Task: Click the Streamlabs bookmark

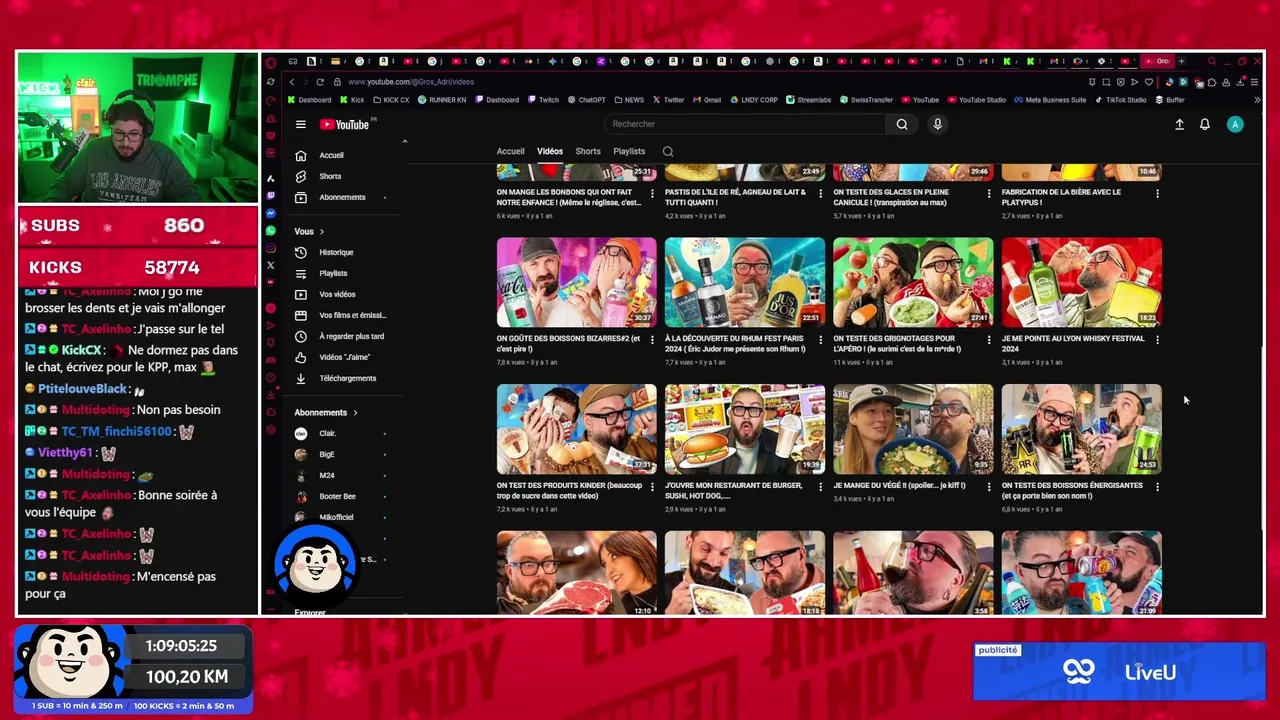Action: [808, 100]
